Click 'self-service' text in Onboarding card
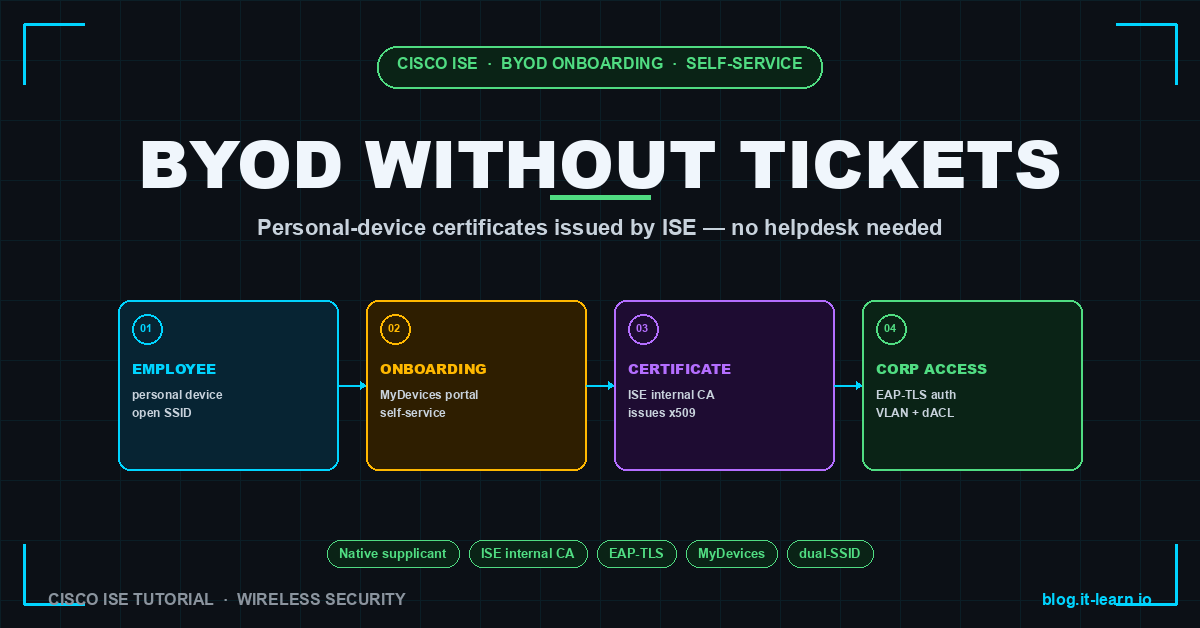 [x=413, y=413]
